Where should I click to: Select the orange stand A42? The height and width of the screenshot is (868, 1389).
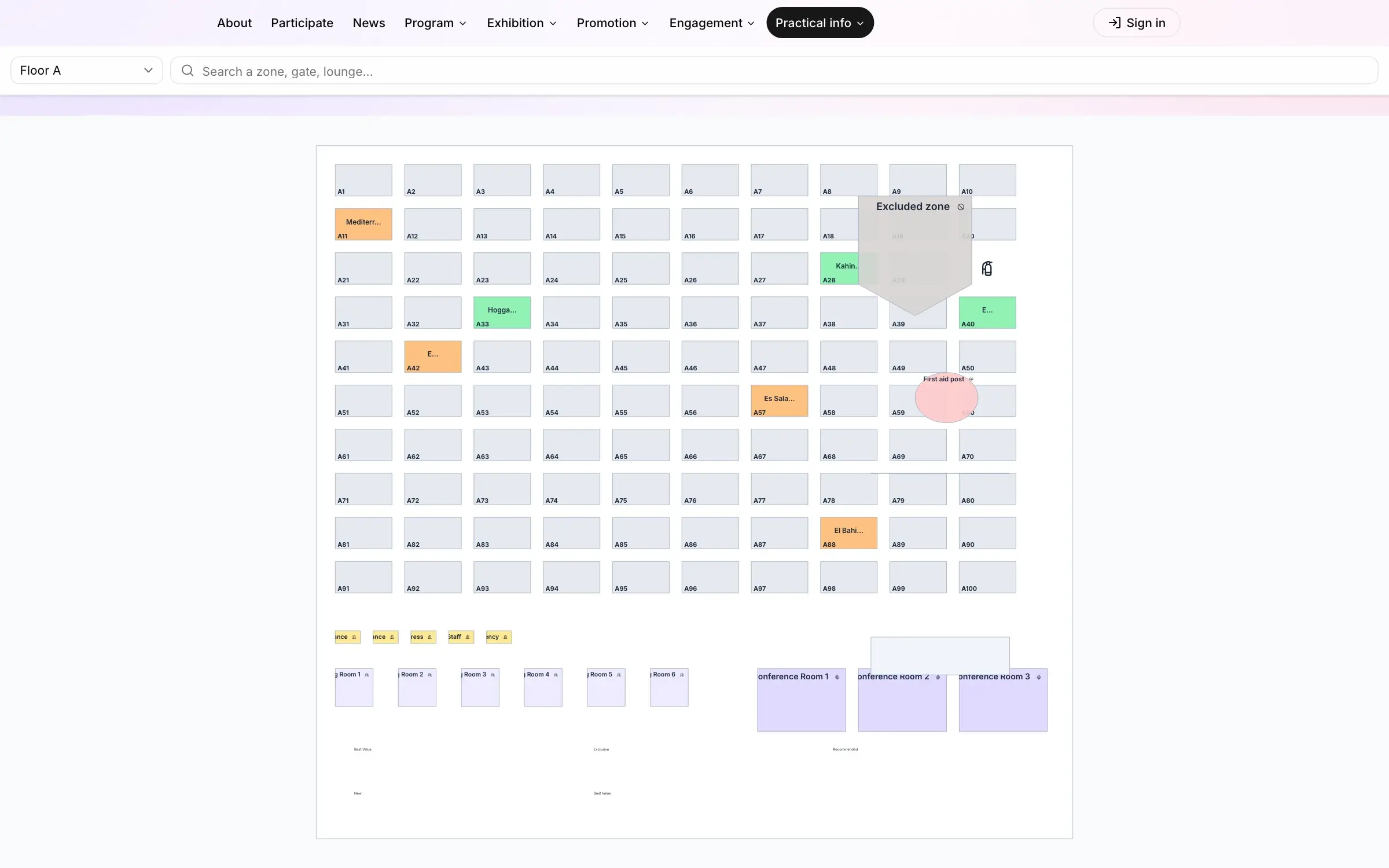click(x=433, y=356)
